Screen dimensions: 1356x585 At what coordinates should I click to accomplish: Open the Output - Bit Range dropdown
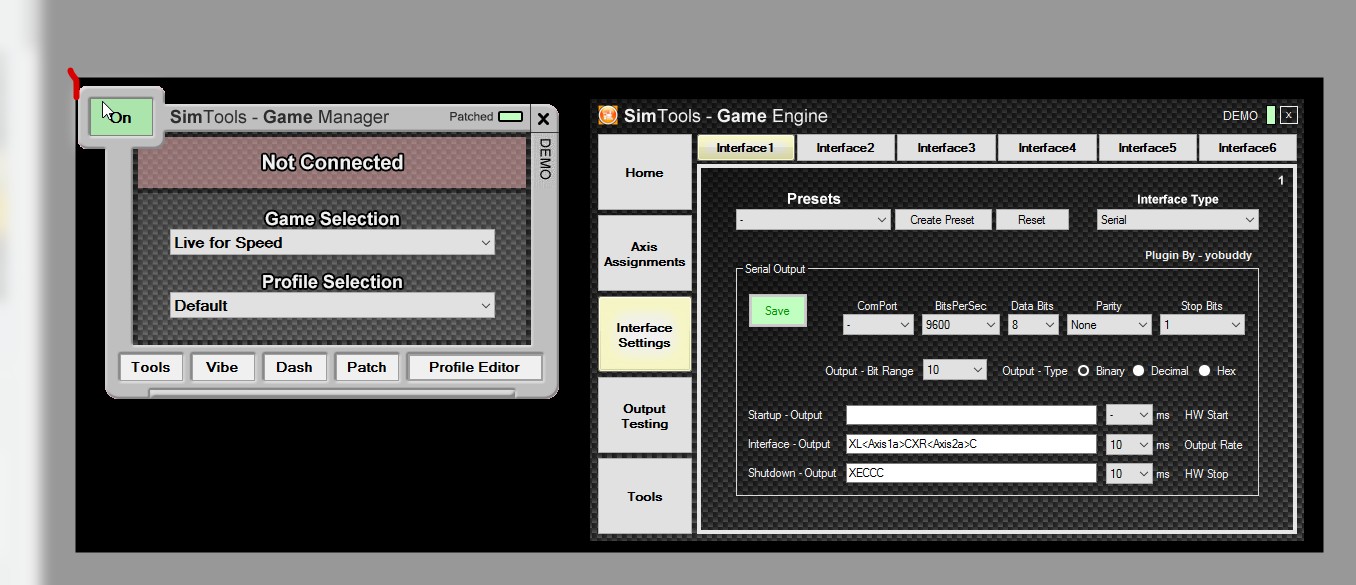point(955,371)
